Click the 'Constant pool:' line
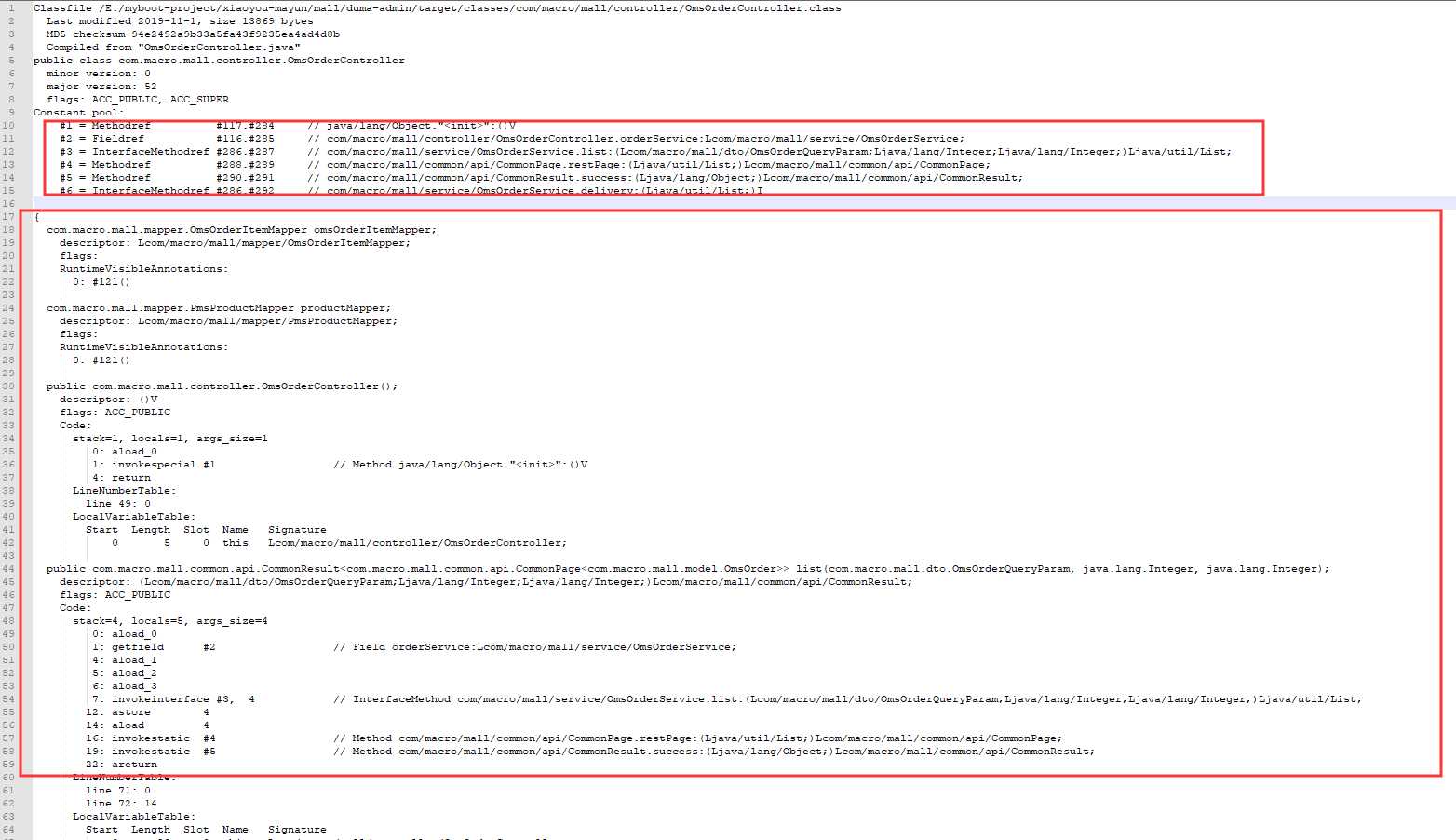1456x840 pixels. (78, 112)
